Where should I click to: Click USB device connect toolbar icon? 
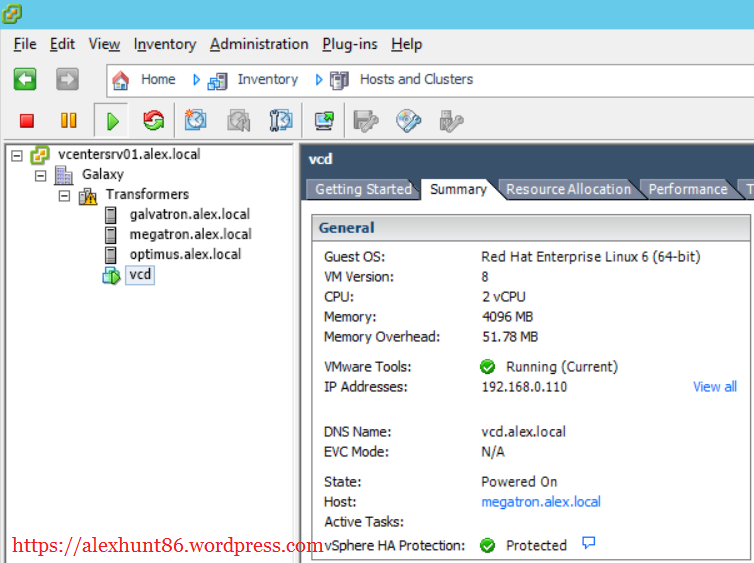(451, 121)
